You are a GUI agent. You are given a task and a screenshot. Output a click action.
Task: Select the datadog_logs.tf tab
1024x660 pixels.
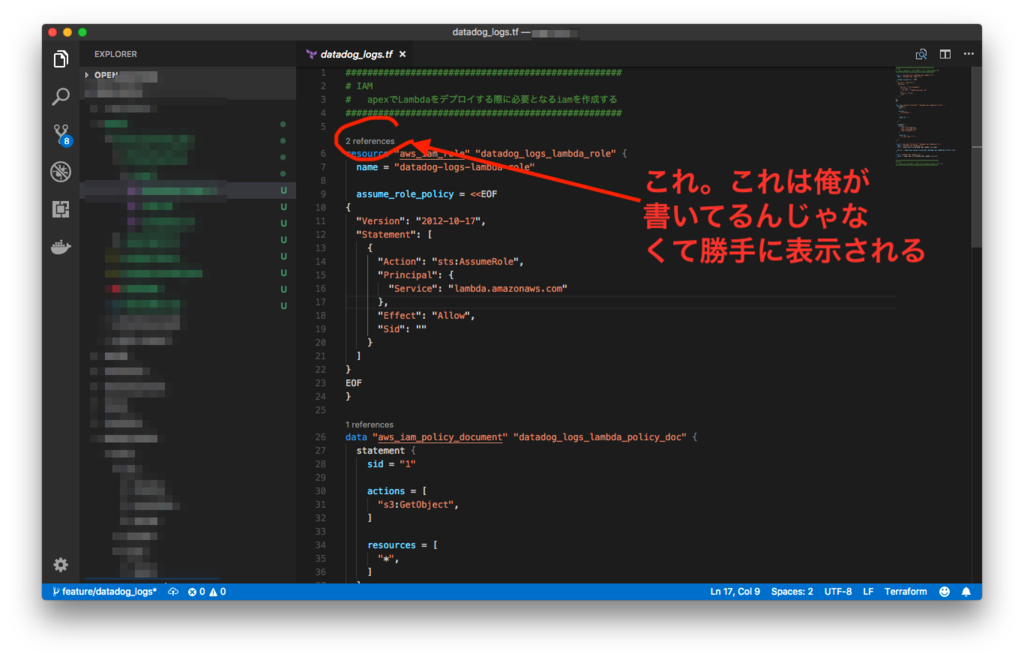pyautogui.click(x=356, y=54)
